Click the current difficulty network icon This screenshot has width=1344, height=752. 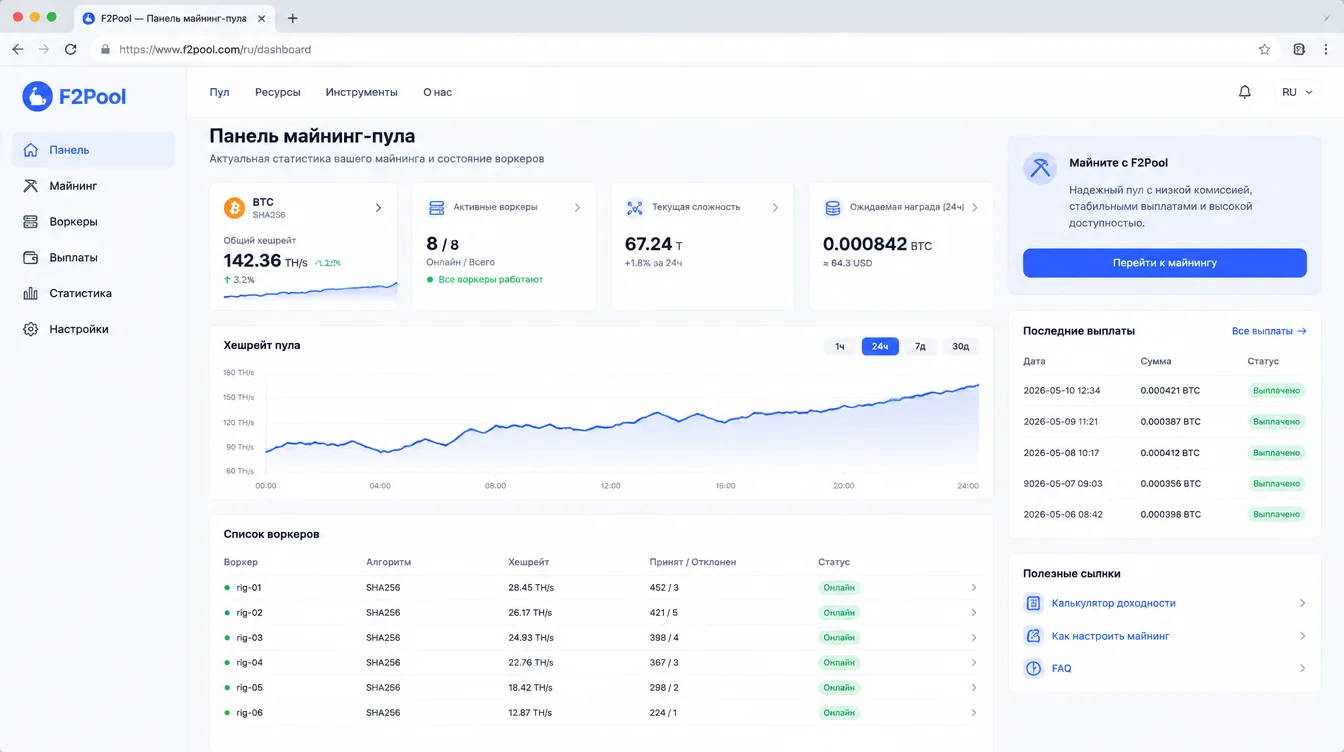(634, 208)
